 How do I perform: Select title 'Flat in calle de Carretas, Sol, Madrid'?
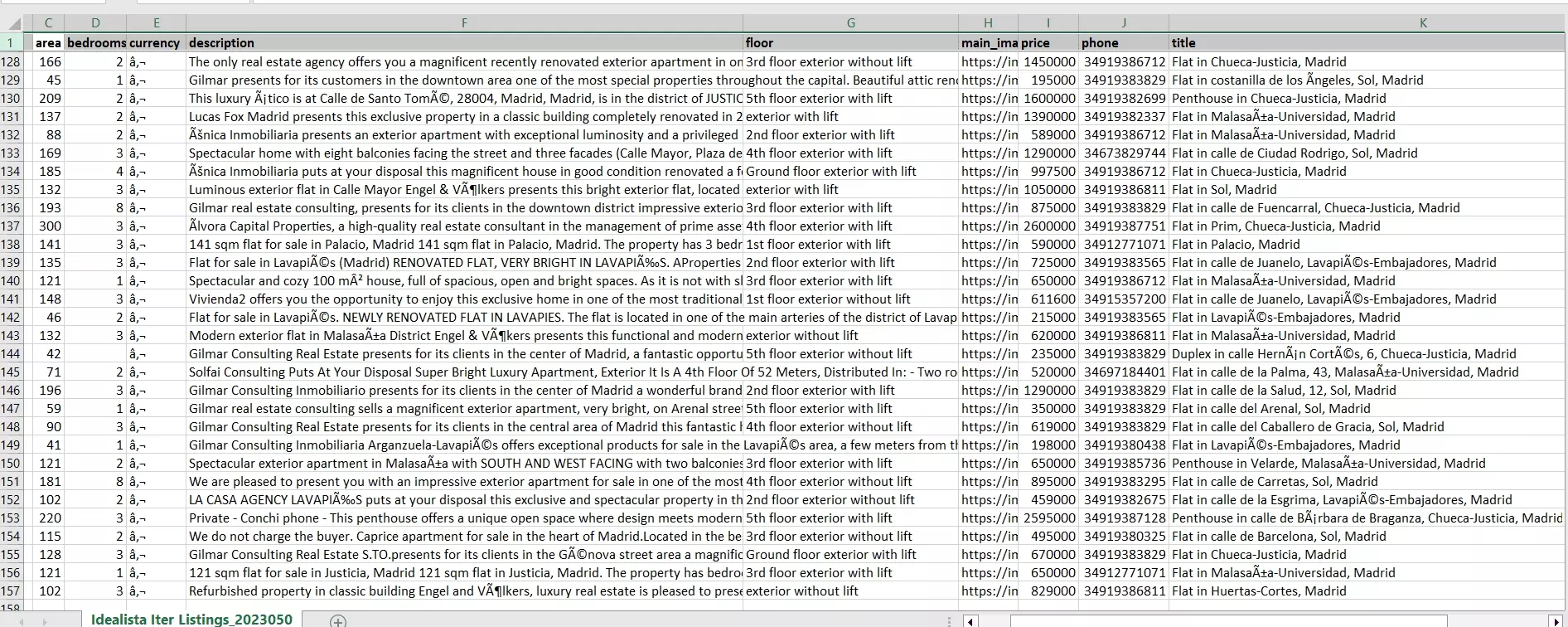tap(1367, 481)
